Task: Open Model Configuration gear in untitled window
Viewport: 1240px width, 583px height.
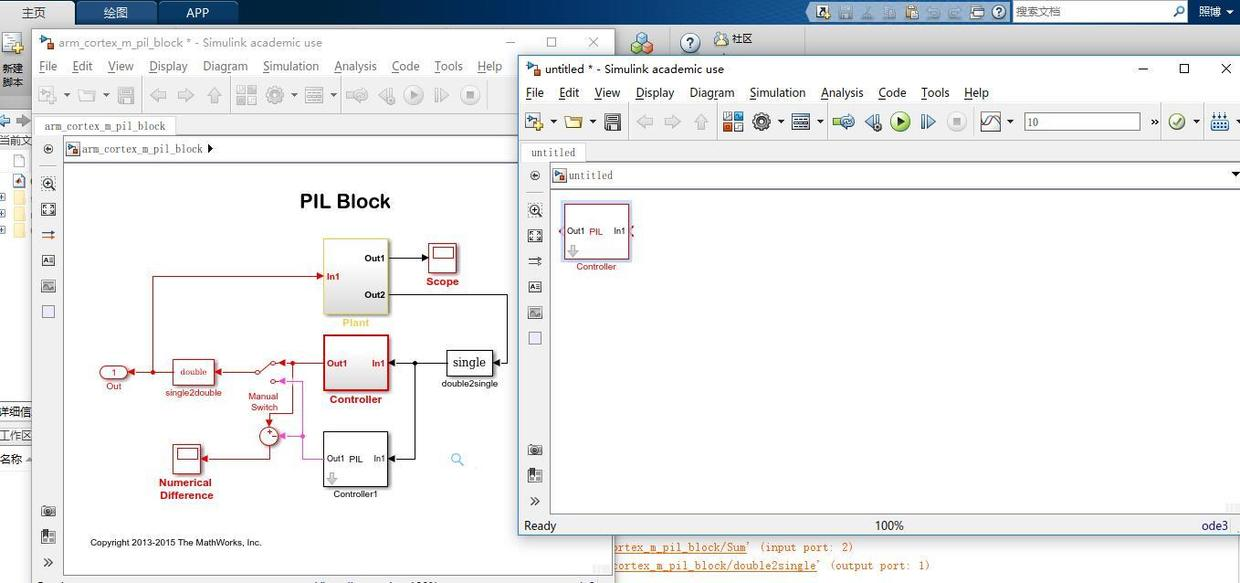Action: (x=762, y=122)
